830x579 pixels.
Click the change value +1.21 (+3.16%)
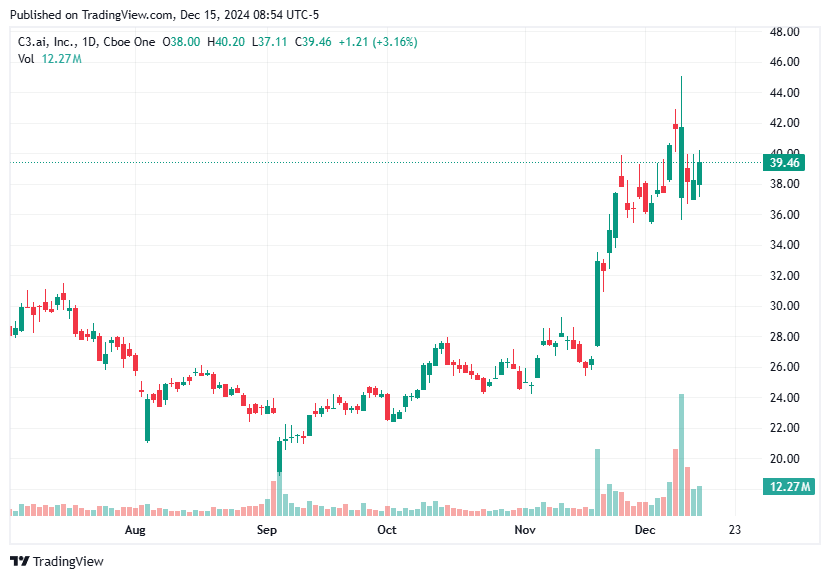(x=378, y=42)
